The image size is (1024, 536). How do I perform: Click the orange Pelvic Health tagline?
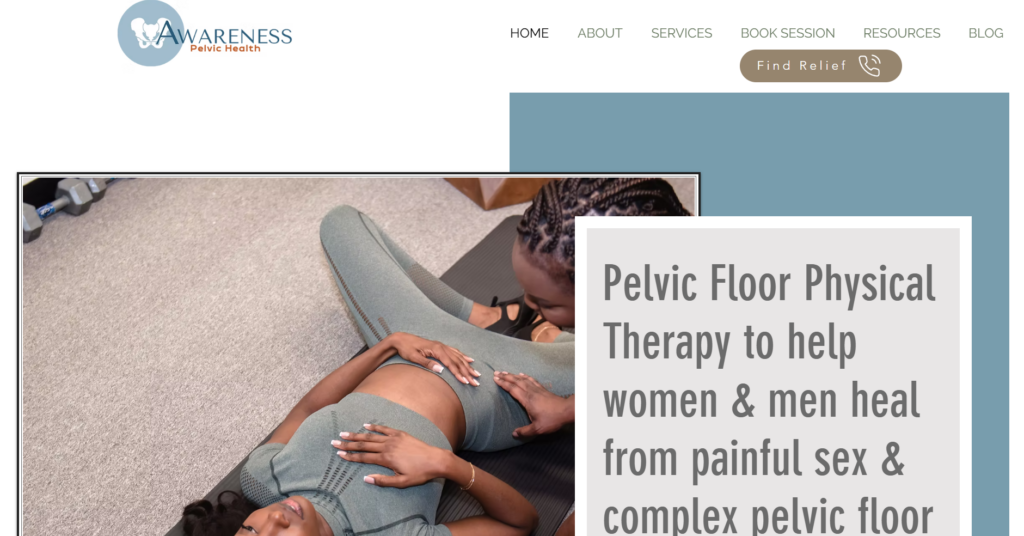225,48
